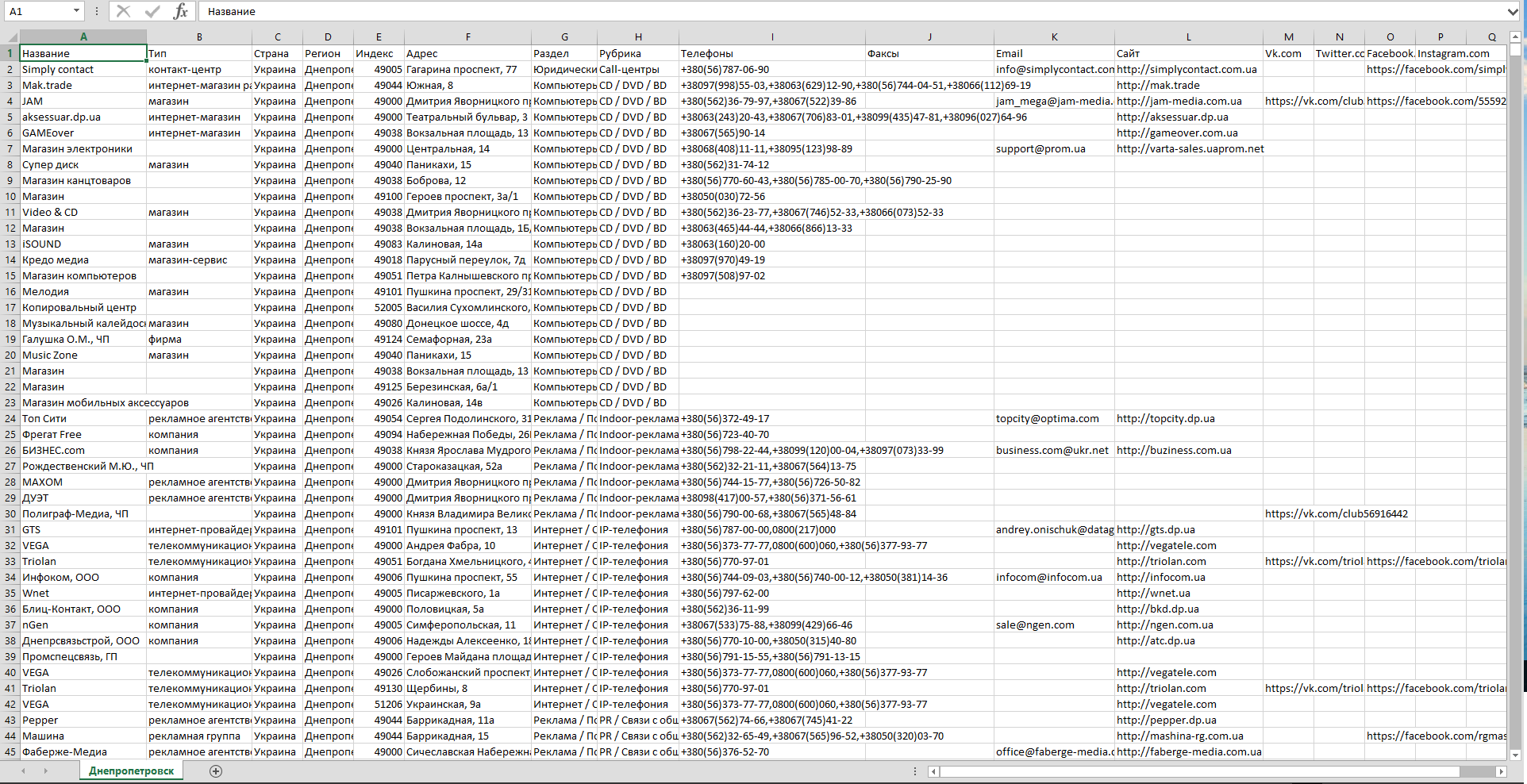Add a new sheet with the plus icon

click(216, 771)
